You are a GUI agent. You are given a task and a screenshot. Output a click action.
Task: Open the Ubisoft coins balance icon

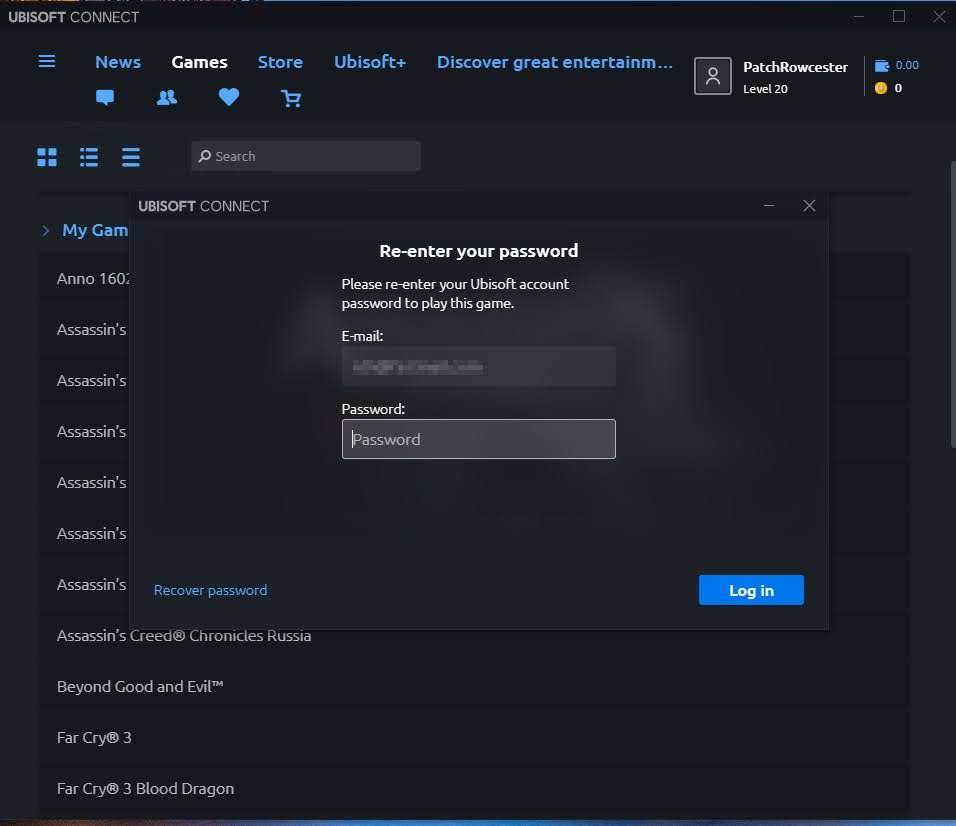pyautogui.click(x=880, y=88)
